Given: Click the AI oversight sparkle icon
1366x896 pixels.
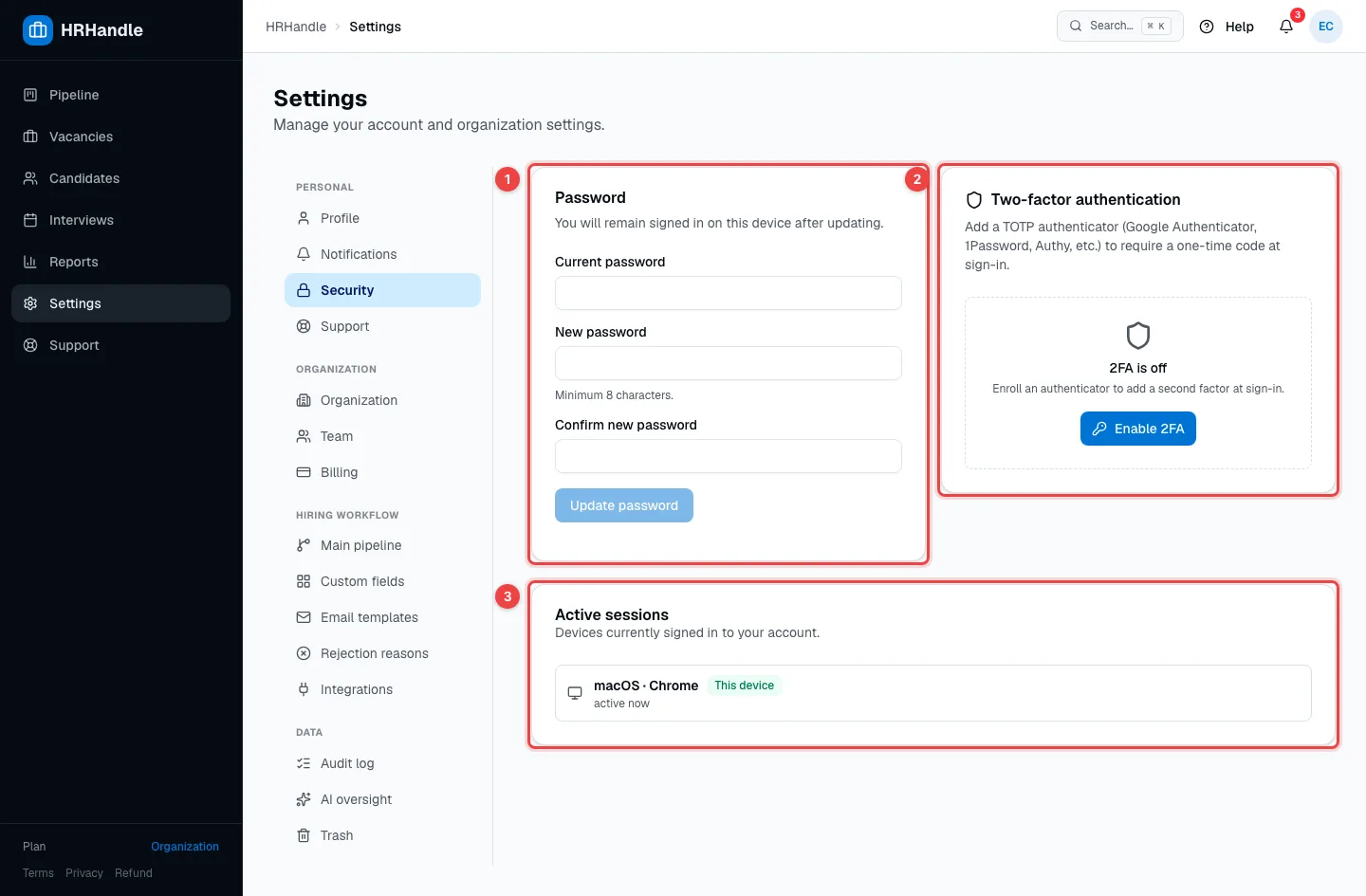Looking at the screenshot, I should click(x=304, y=799).
